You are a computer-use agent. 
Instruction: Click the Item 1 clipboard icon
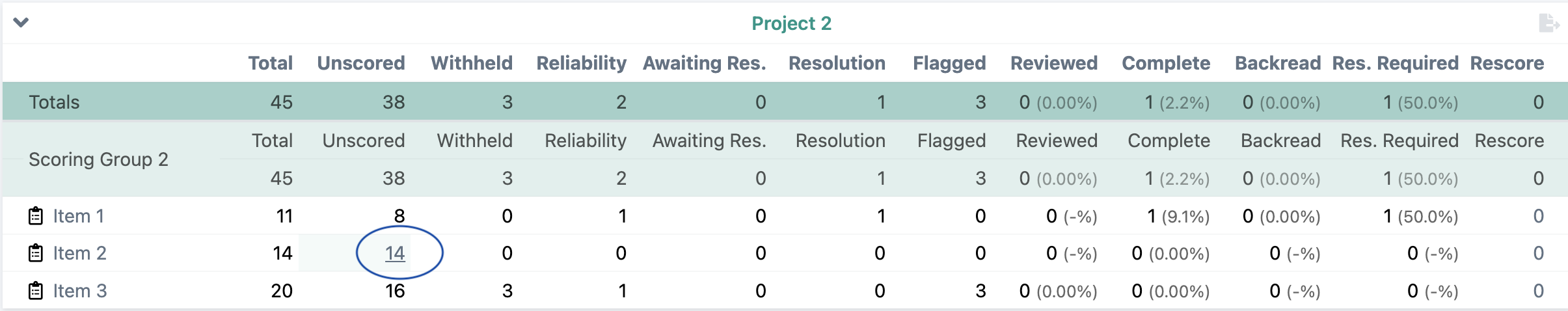36,216
